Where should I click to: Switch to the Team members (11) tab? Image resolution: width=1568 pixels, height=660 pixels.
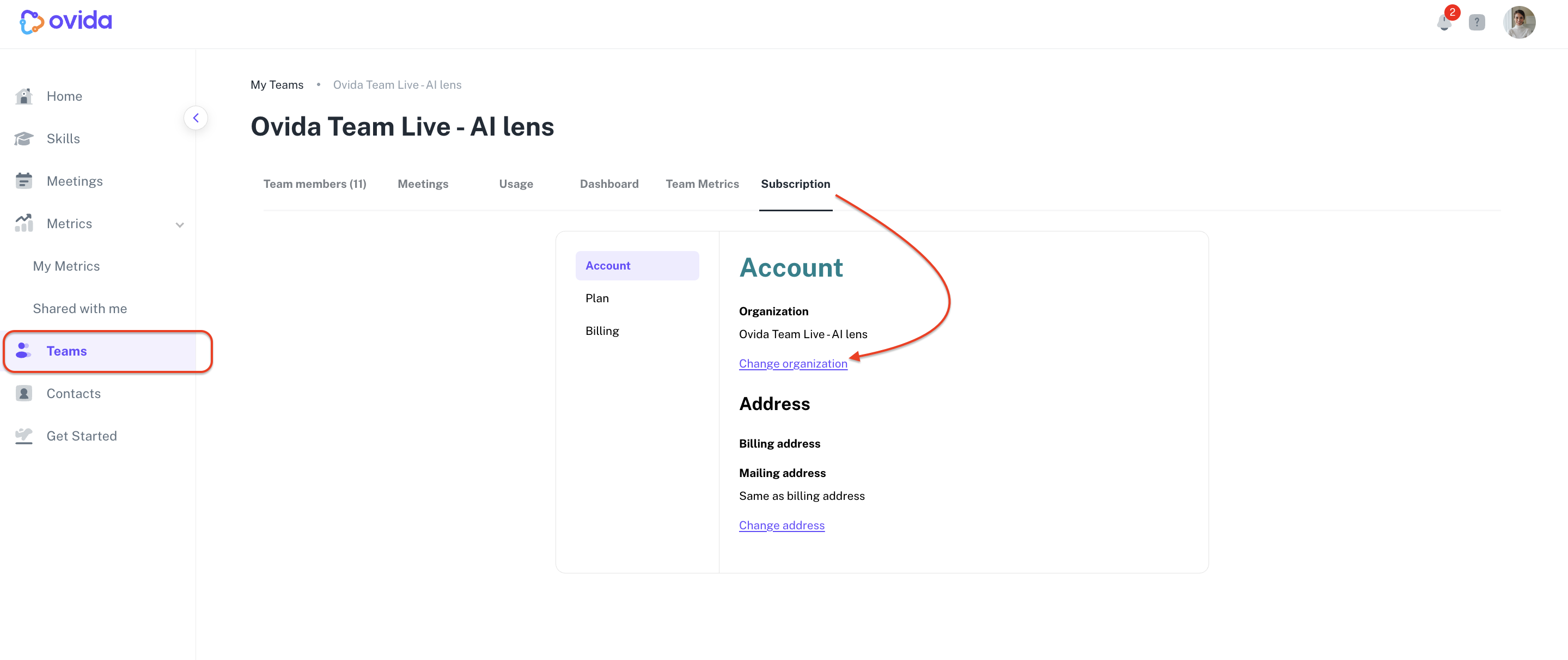(x=315, y=184)
